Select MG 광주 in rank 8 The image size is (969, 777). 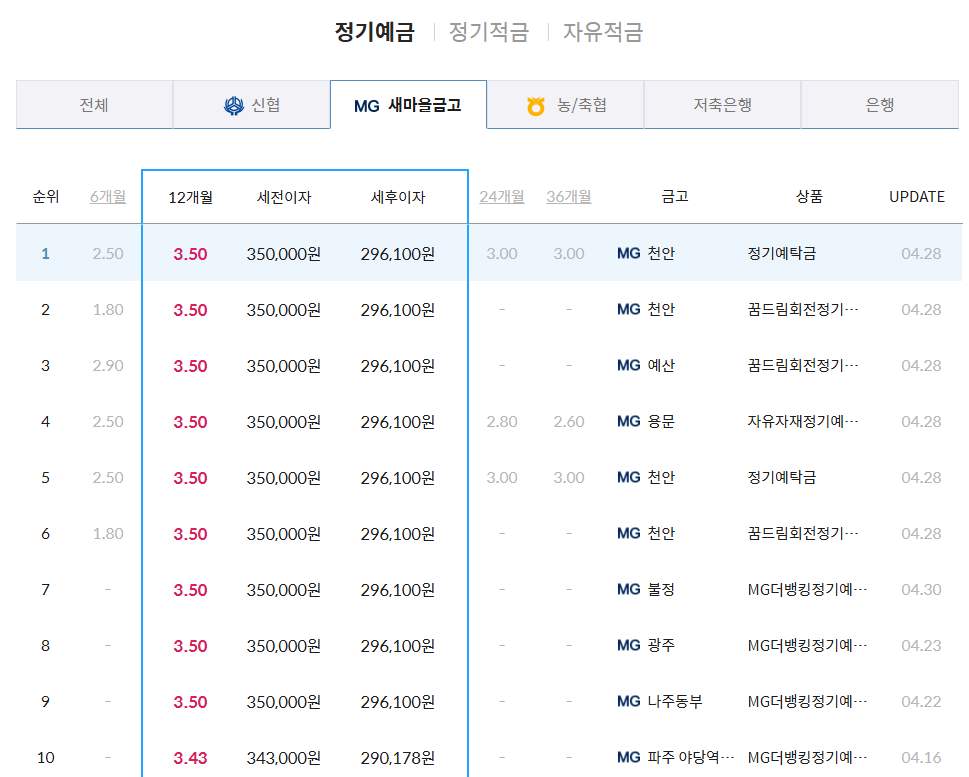[646, 645]
